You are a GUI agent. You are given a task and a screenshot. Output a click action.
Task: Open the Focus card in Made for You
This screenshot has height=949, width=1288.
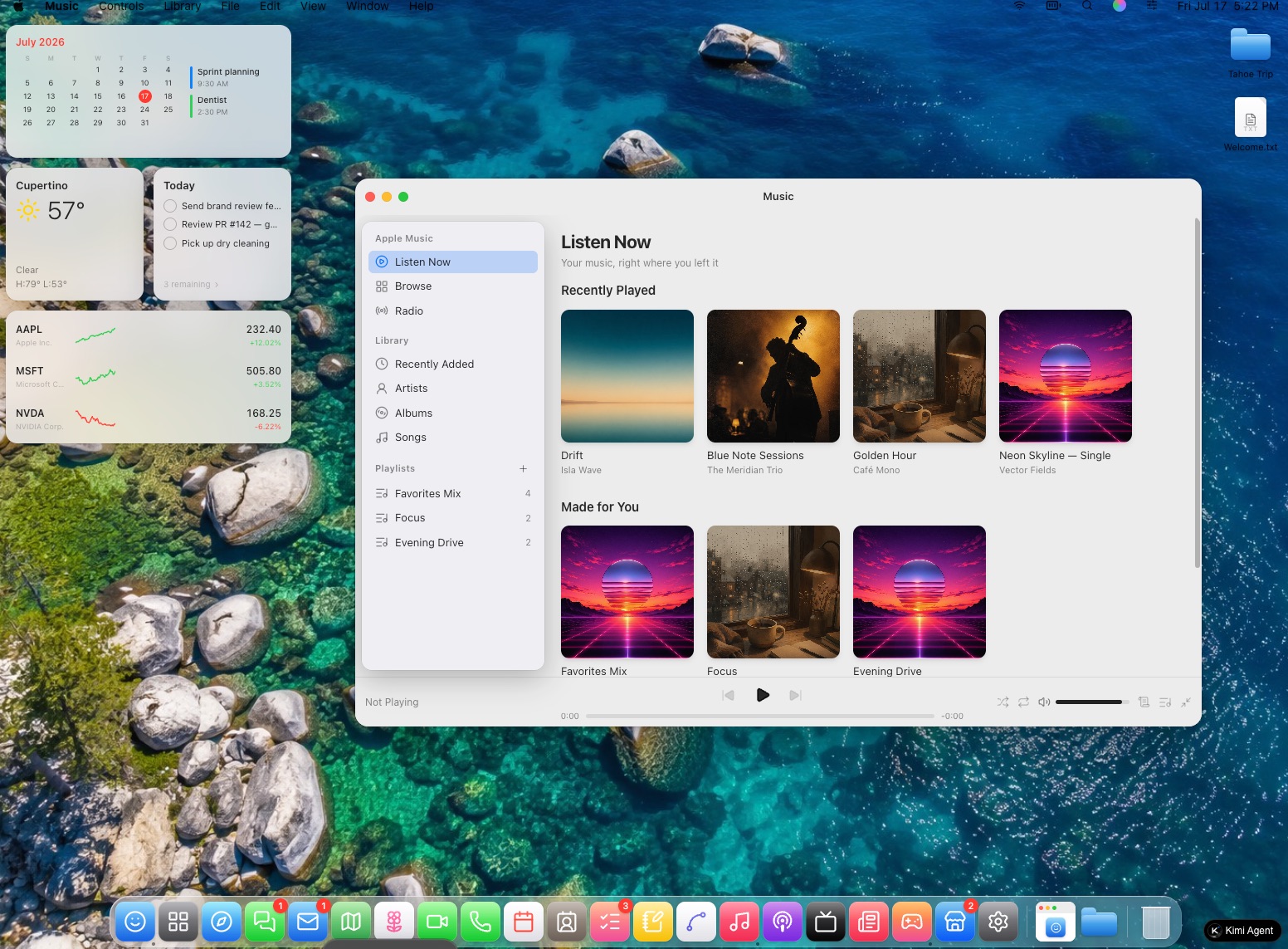(x=773, y=592)
